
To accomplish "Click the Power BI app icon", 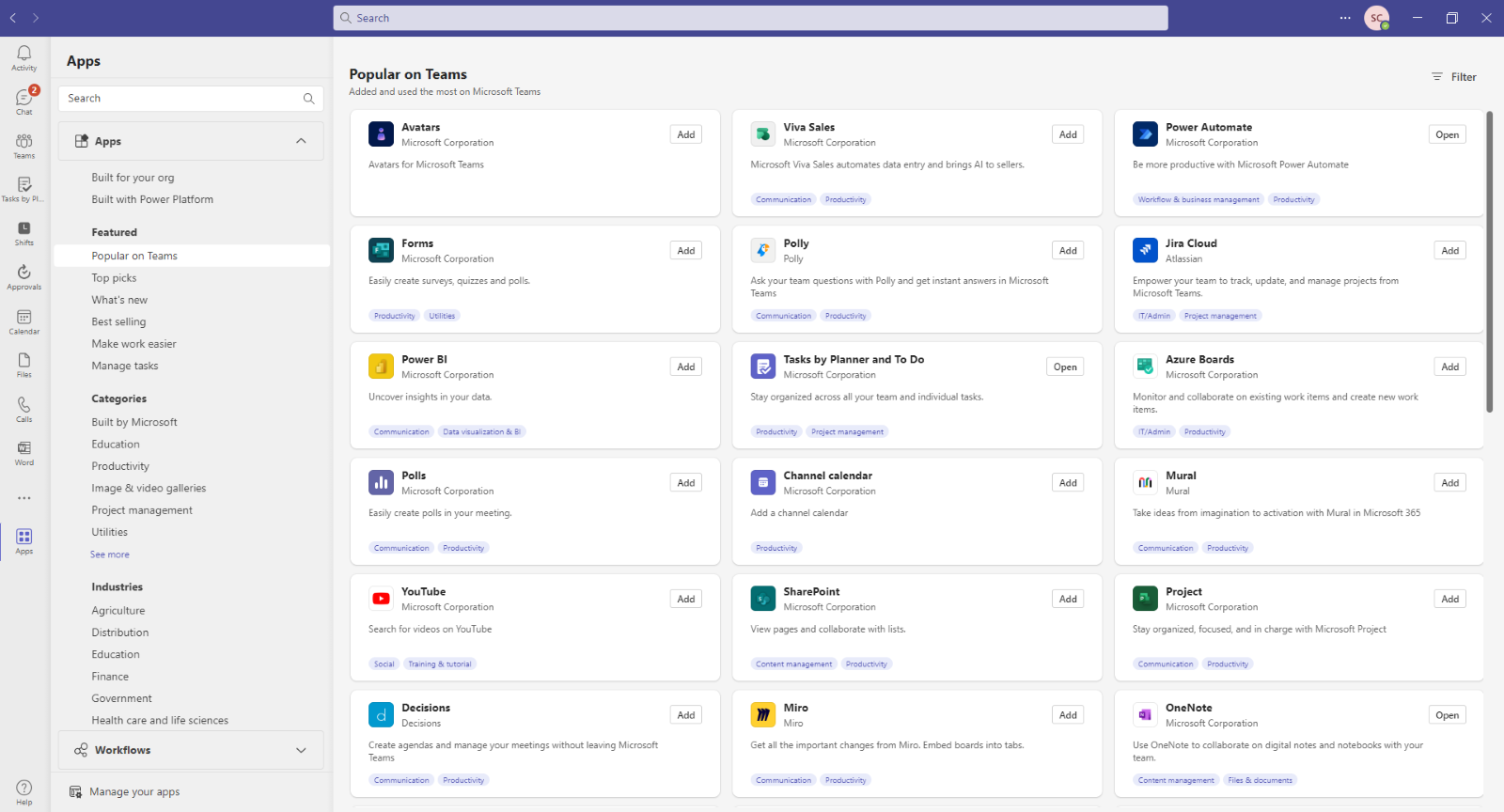I will [x=381, y=367].
